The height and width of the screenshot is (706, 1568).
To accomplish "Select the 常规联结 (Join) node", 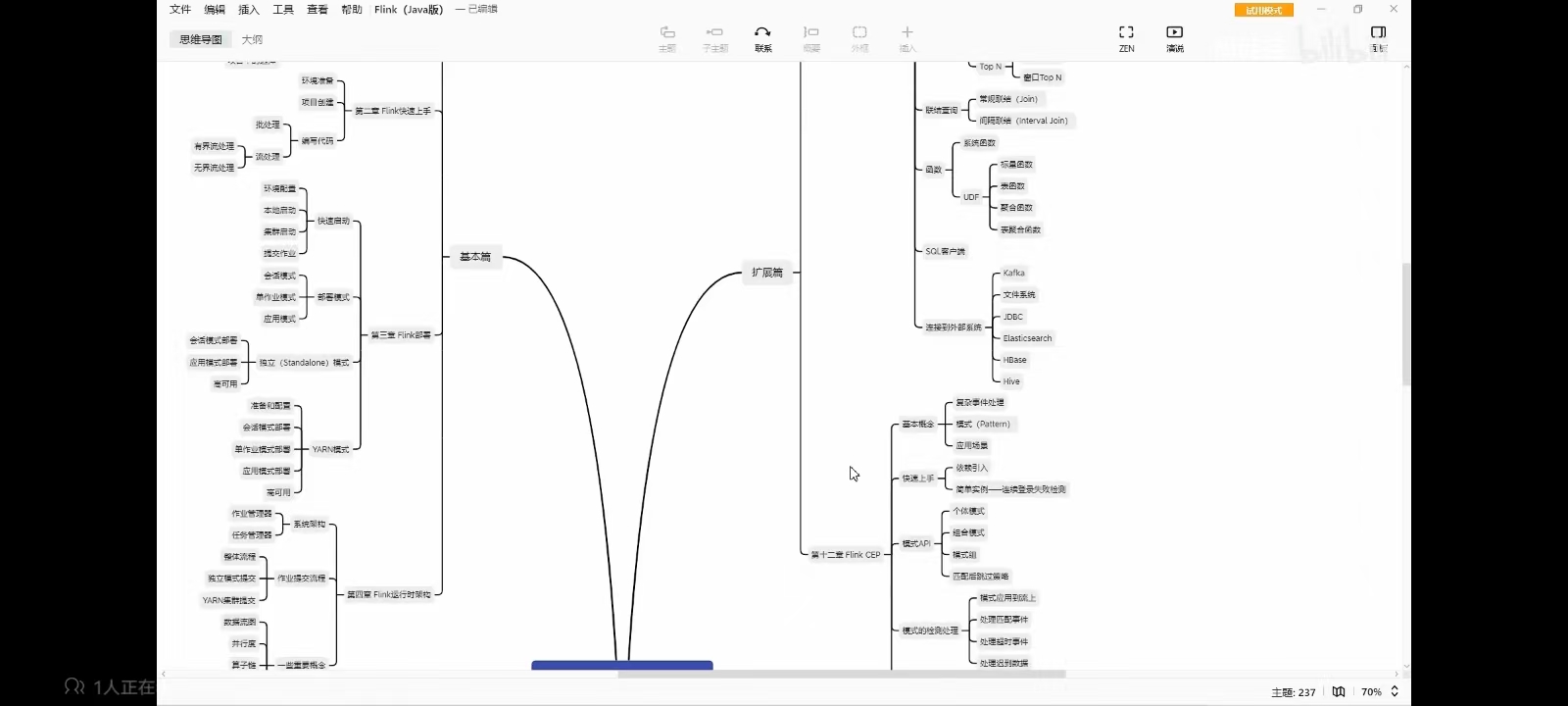I will point(1008,99).
